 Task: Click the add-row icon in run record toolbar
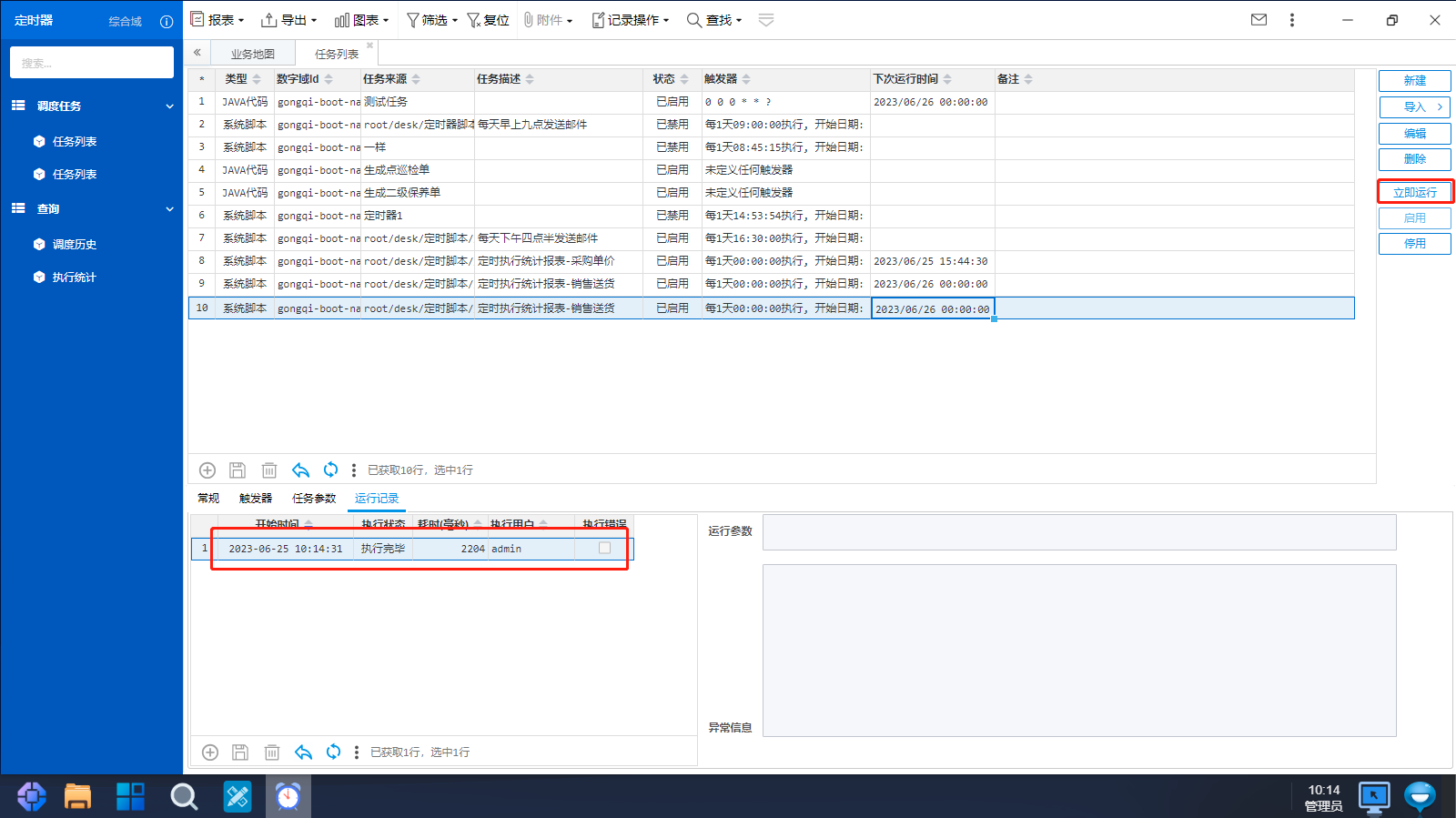tap(210, 752)
